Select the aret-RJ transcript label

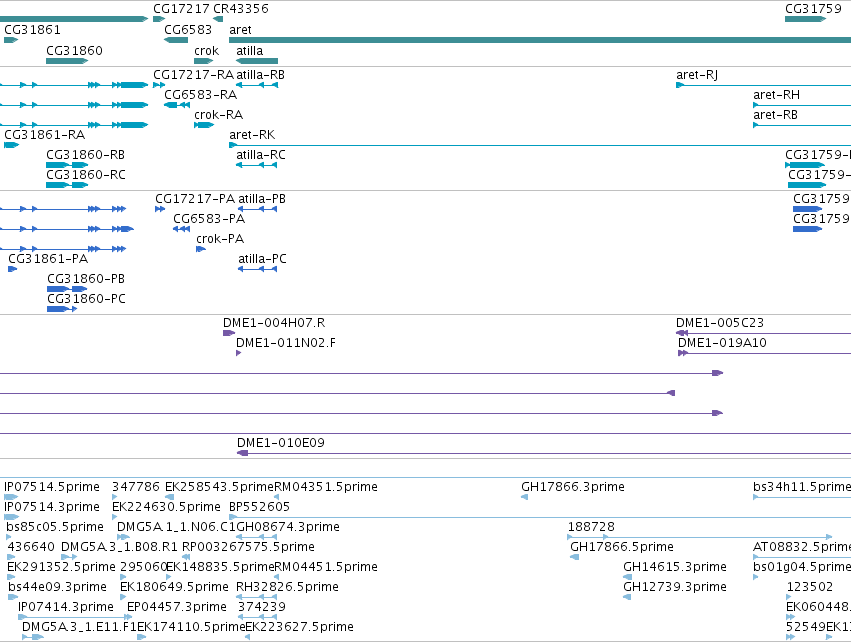point(697,74)
